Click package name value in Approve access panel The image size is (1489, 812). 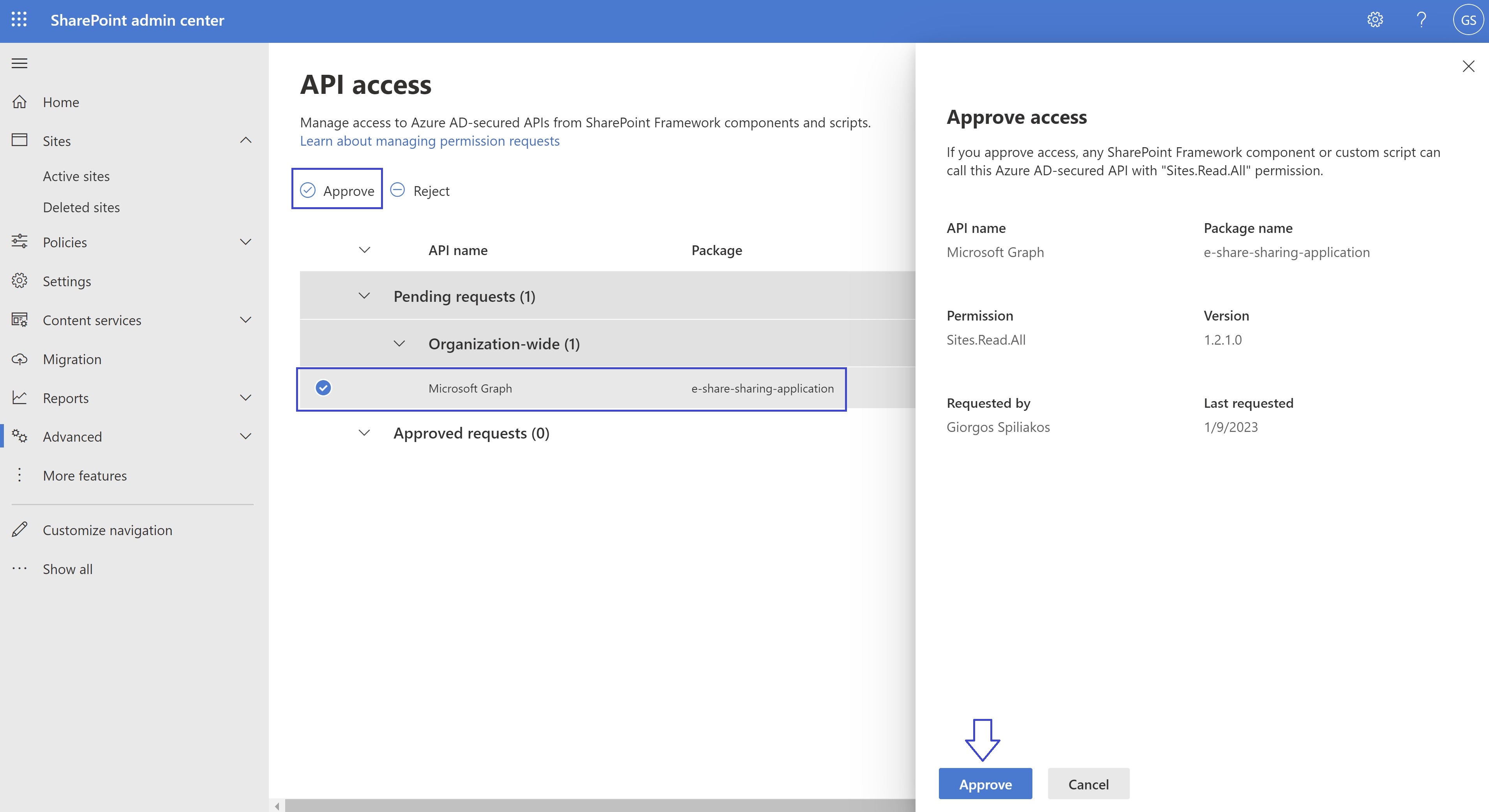1287,253
